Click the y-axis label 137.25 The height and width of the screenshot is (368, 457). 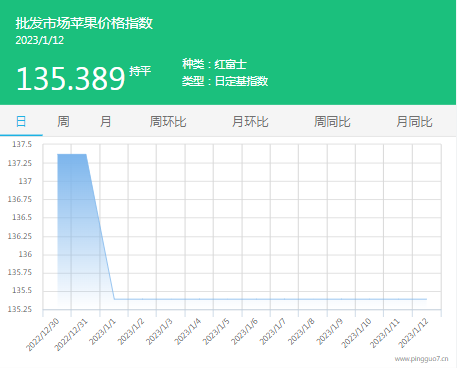pos(20,163)
